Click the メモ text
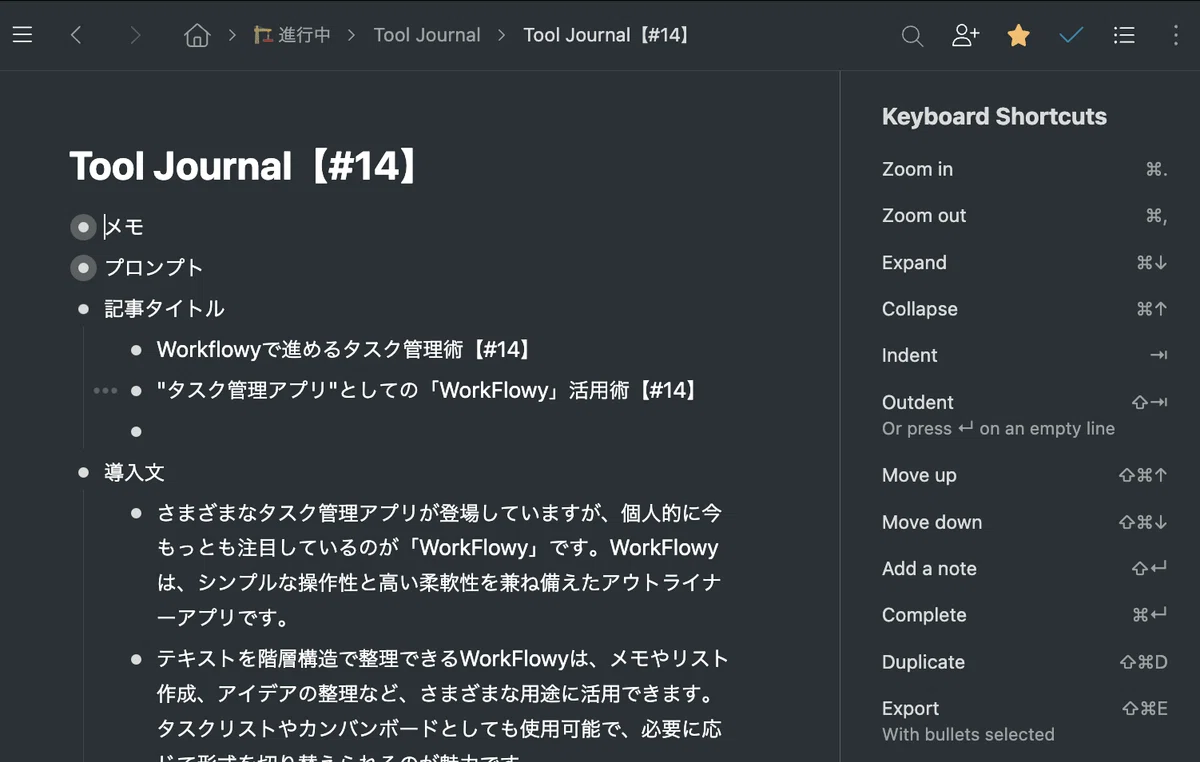 [124, 227]
